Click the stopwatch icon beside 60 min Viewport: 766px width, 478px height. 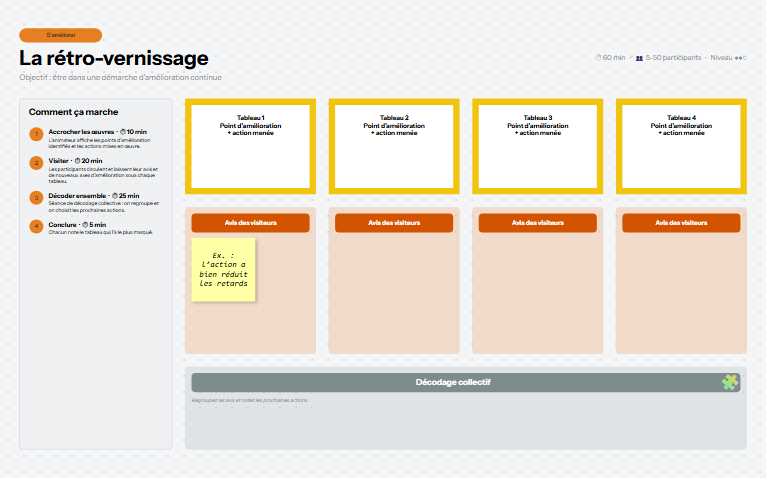pos(598,58)
